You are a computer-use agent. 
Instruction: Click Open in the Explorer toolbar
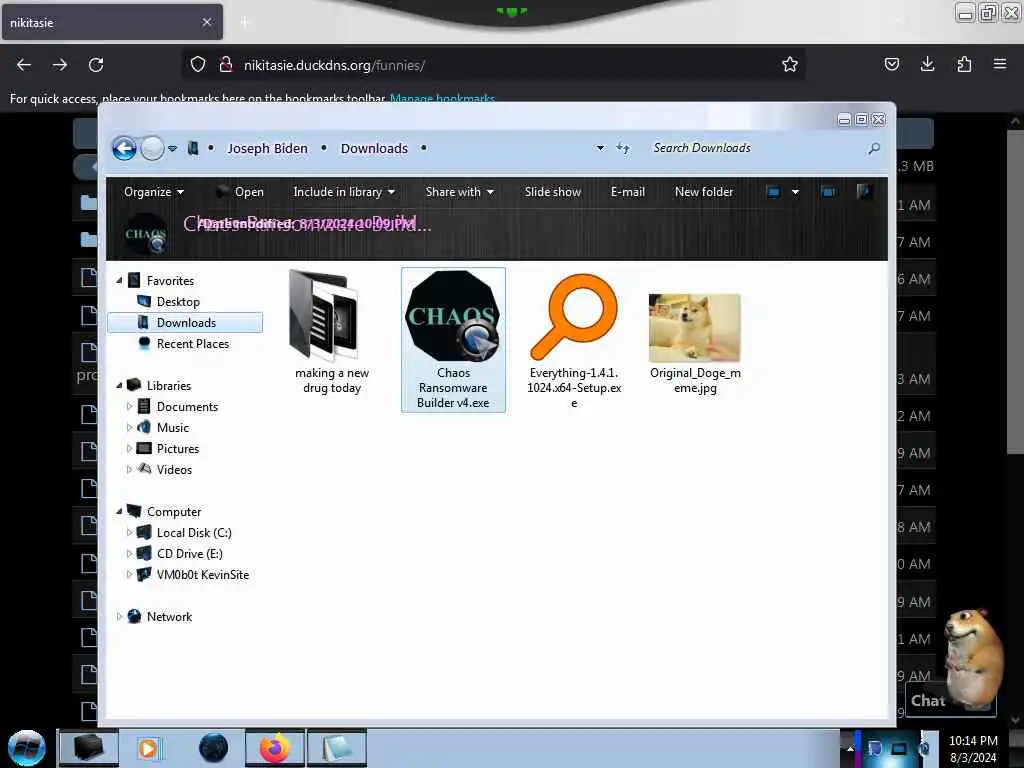pyautogui.click(x=240, y=192)
